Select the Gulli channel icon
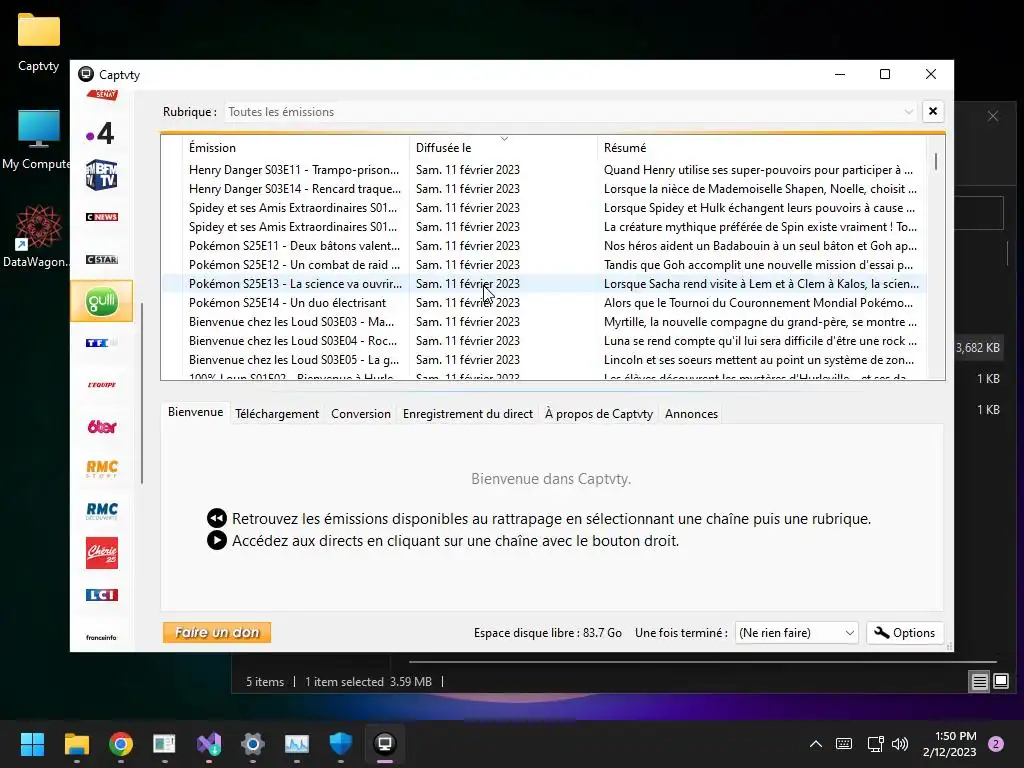This screenshot has height=768, width=1024. pyautogui.click(x=101, y=301)
